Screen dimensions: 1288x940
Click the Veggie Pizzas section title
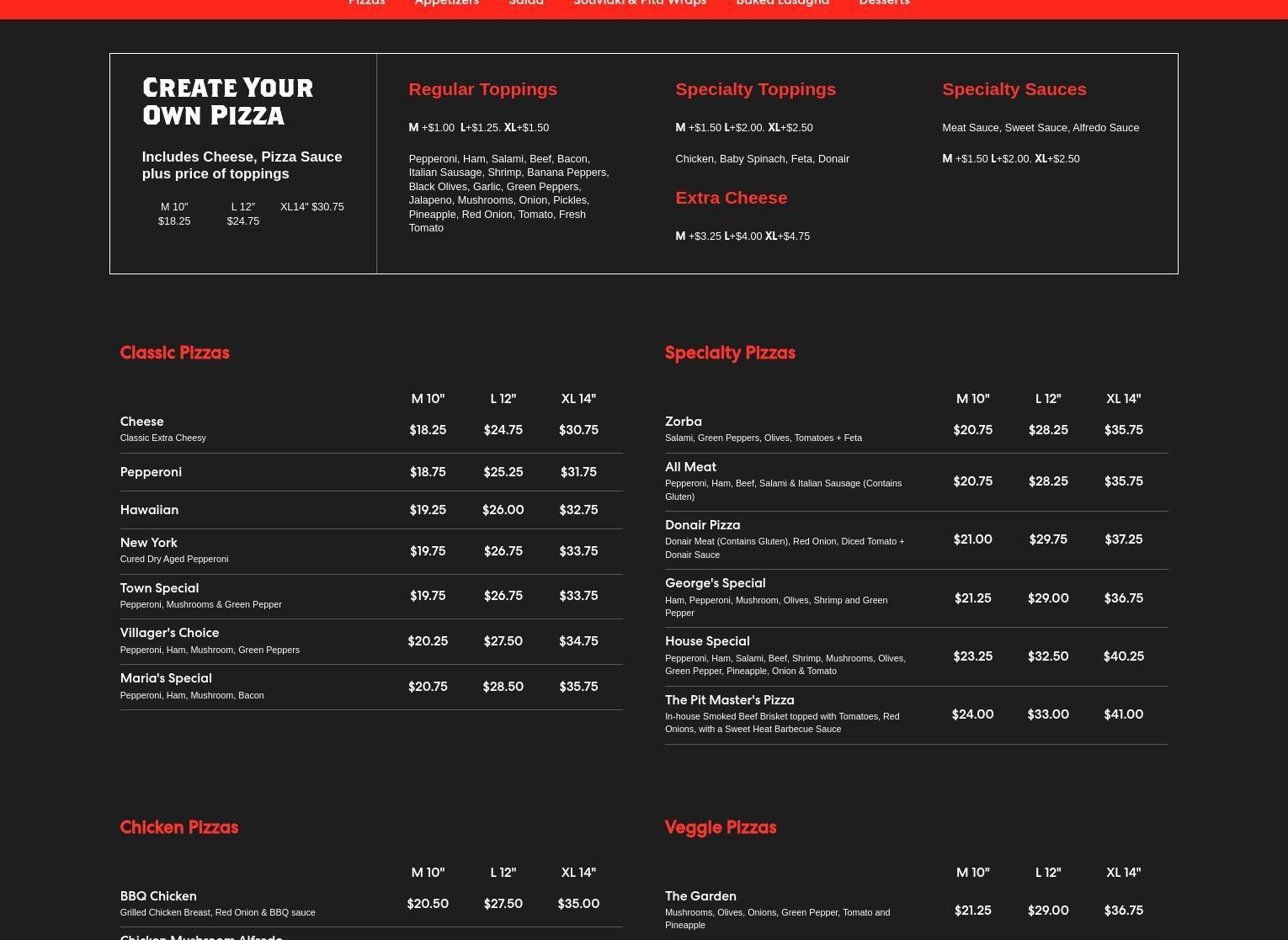tap(720, 827)
